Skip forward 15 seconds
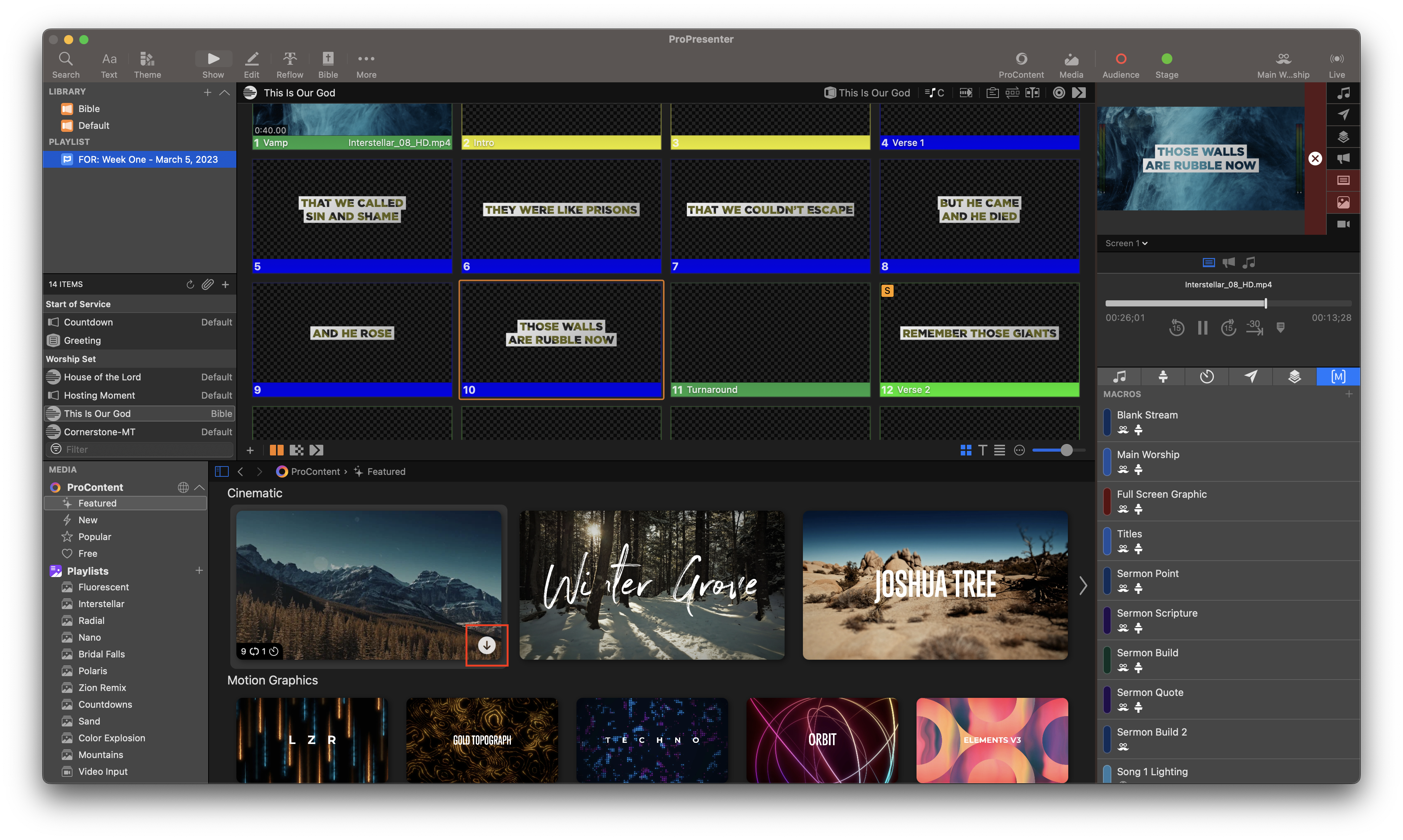 tap(1228, 328)
